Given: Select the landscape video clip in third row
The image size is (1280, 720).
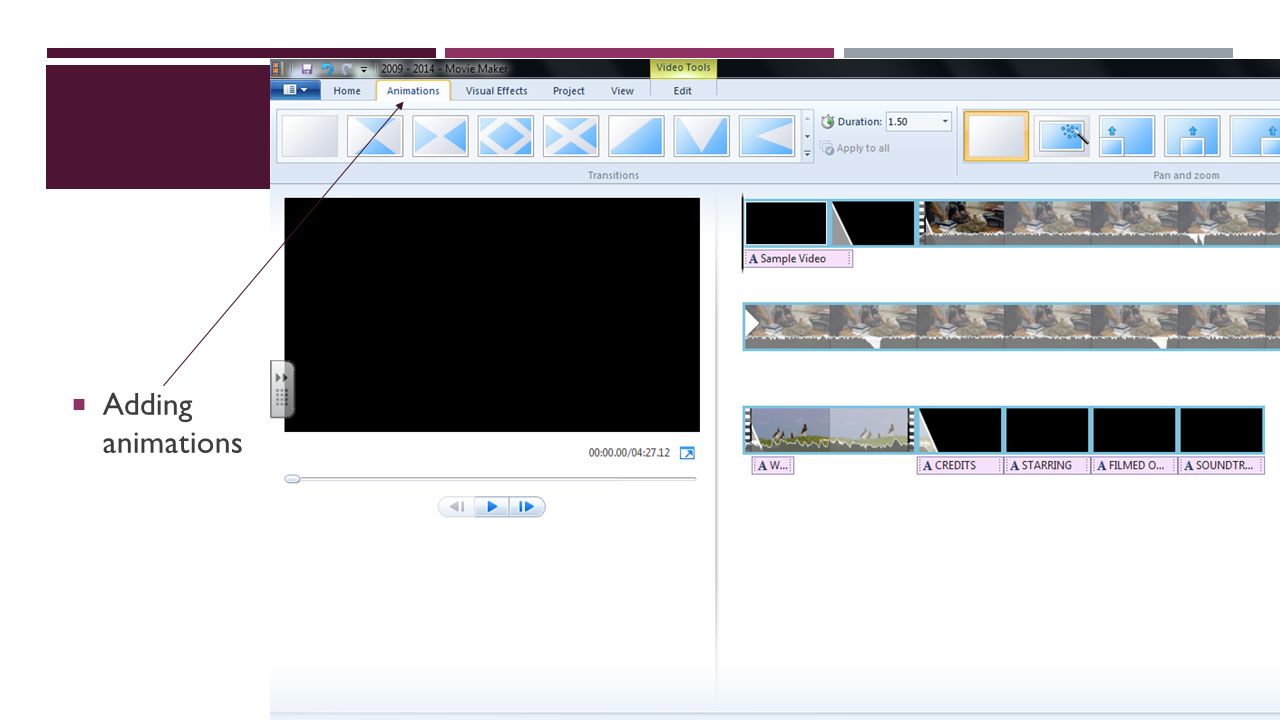Looking at the screenshot, I should [828, 430].
